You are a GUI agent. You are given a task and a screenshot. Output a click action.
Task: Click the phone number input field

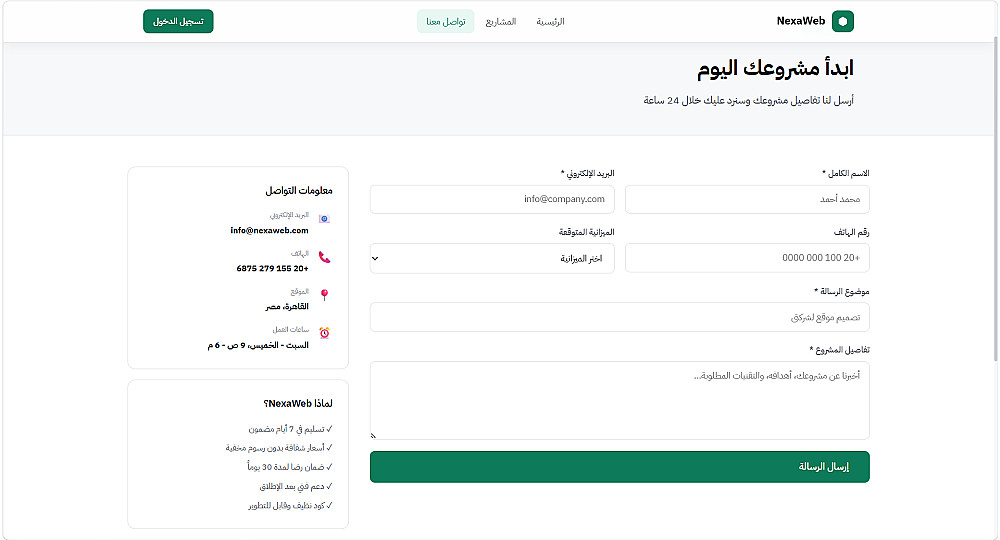click(x=747, y=258)
